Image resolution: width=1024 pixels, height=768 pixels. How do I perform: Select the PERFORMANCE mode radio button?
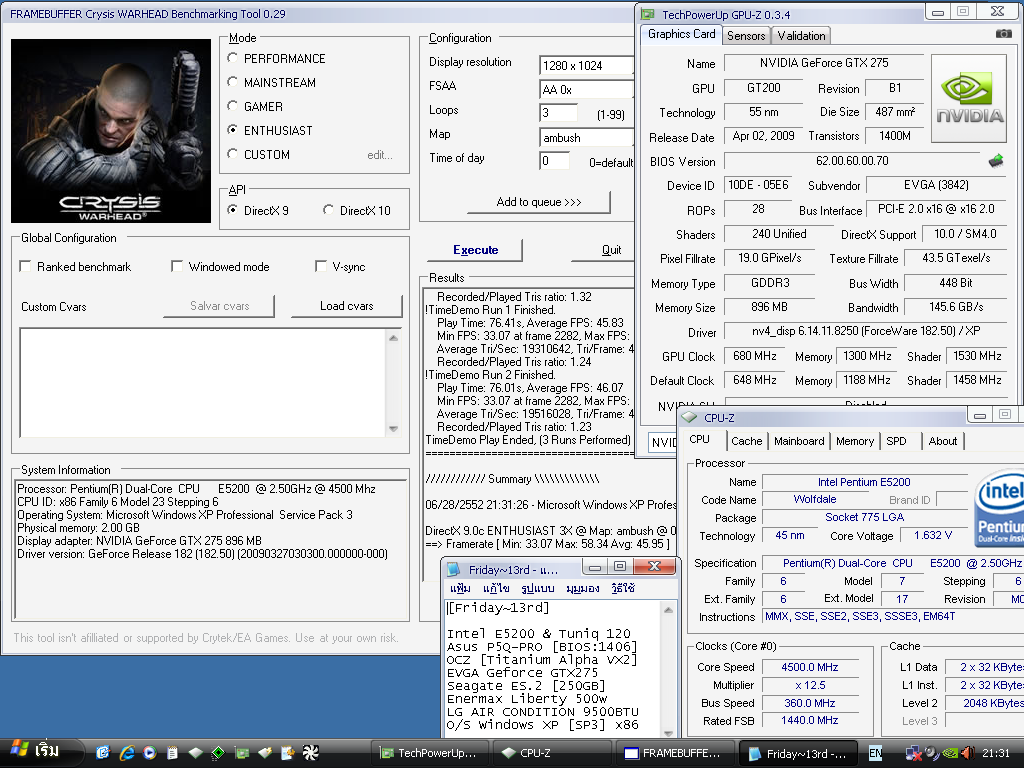click(234, 59)
